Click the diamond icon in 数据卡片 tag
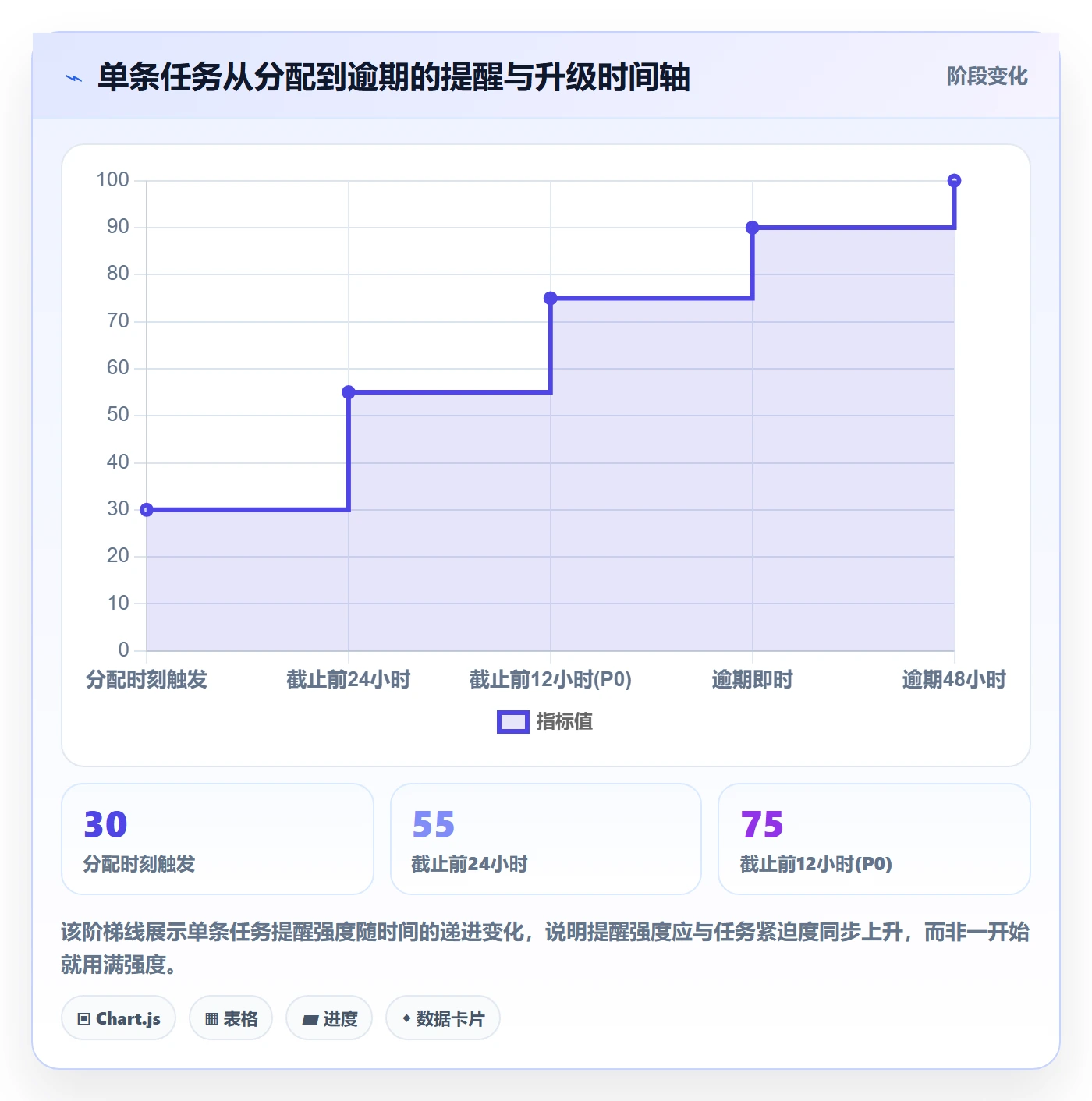 [x=406, y=1018]
